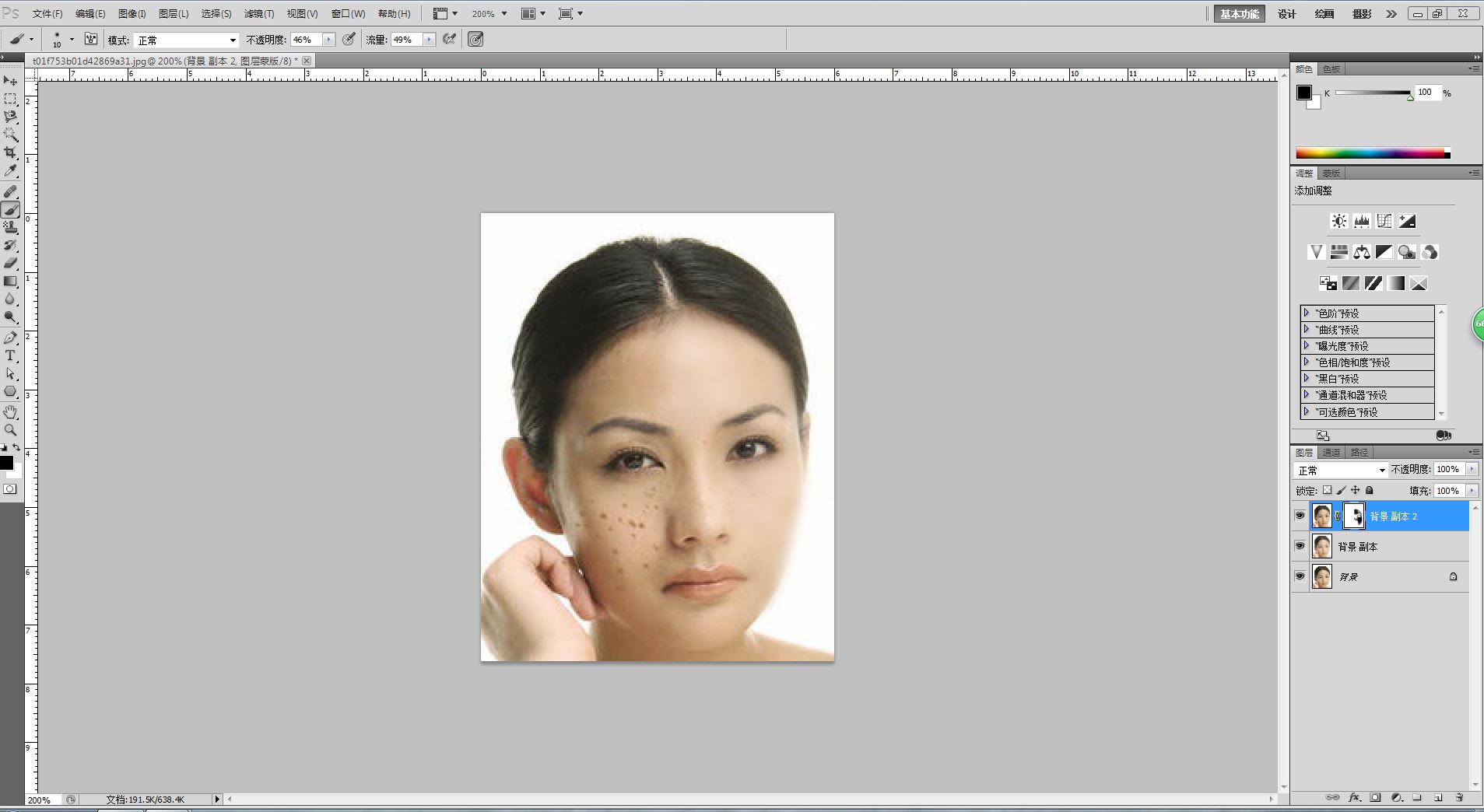Select the Hand tool
Viewport: 1484px width, 812px height.
click(x=10, y=411)
